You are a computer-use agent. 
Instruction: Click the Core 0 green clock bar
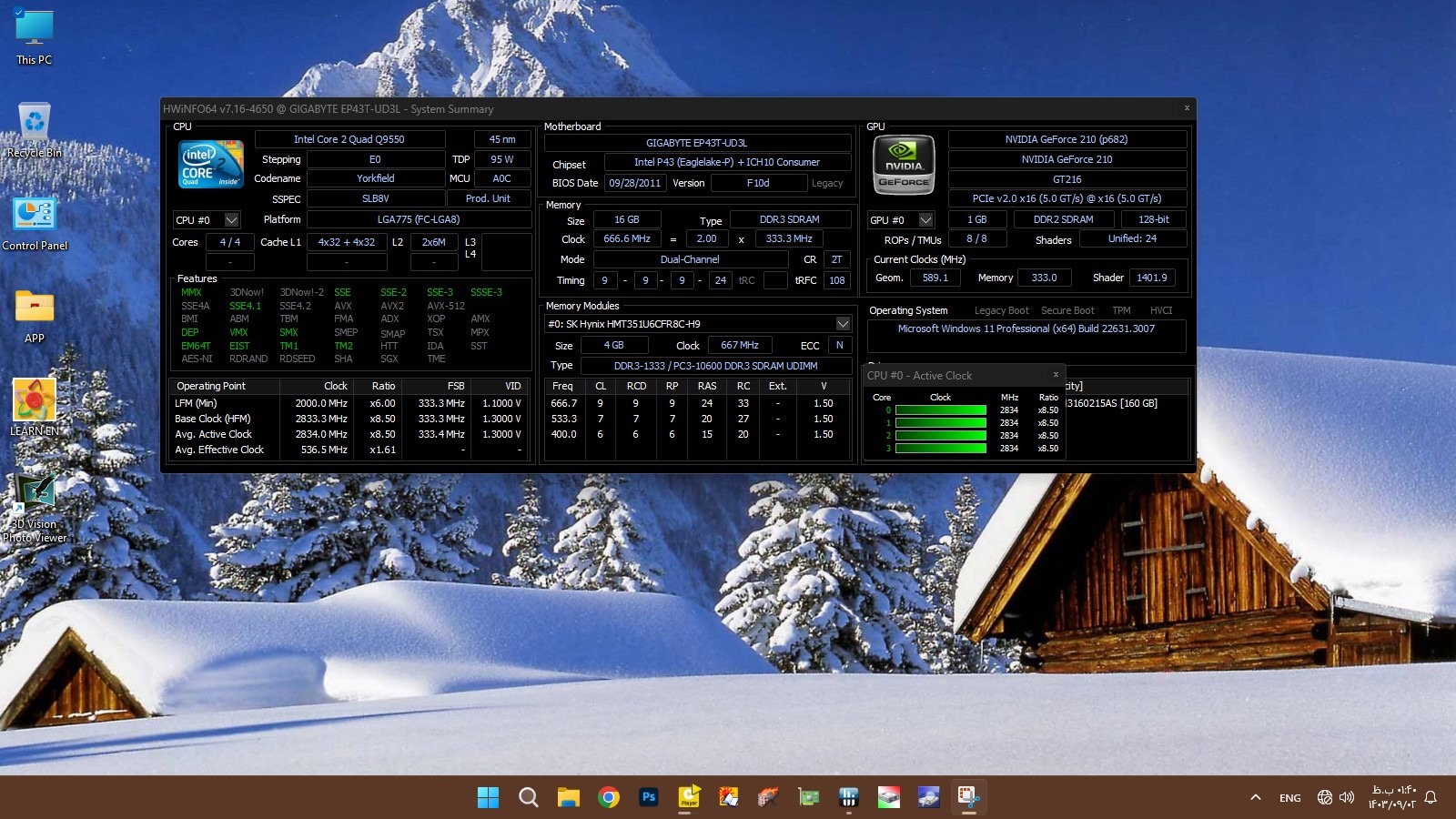941,410
